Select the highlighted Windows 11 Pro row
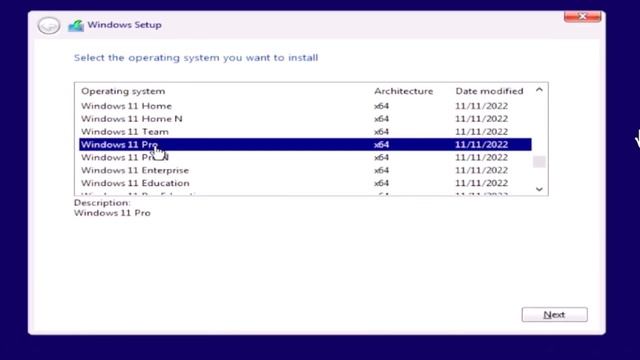 tap(305, 144)
